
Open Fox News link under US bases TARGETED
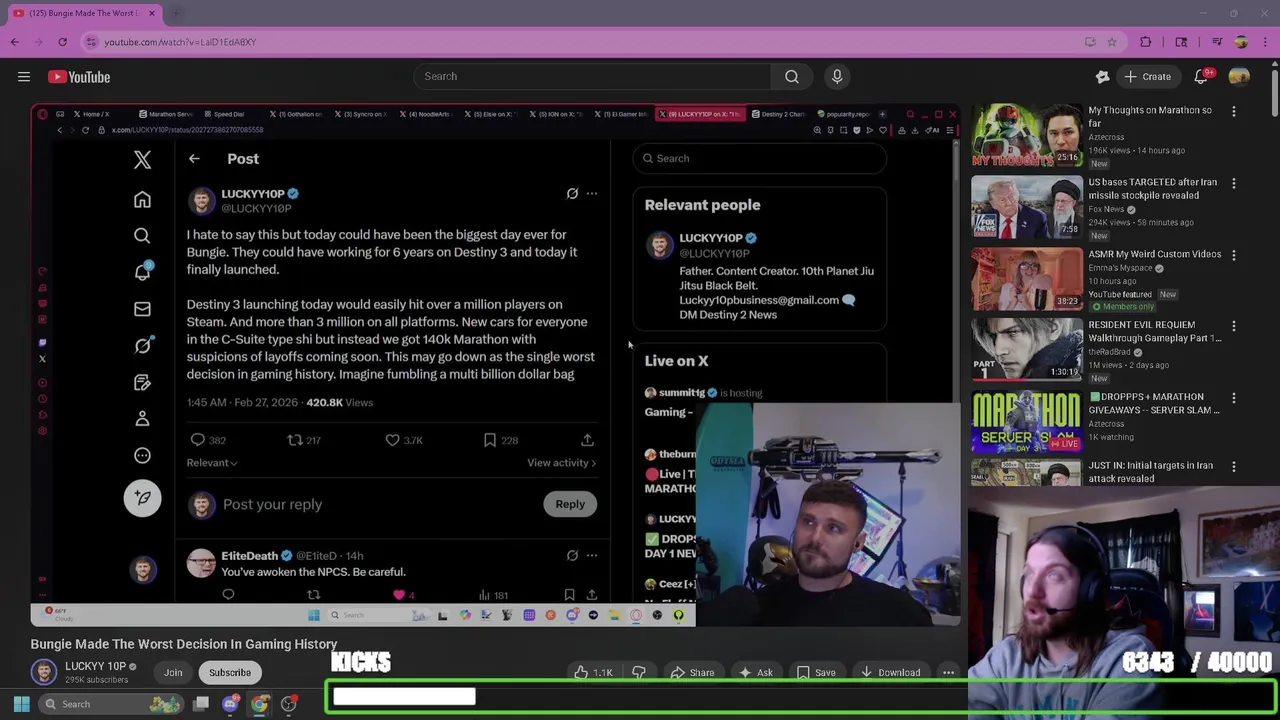tap(1107, 209)
